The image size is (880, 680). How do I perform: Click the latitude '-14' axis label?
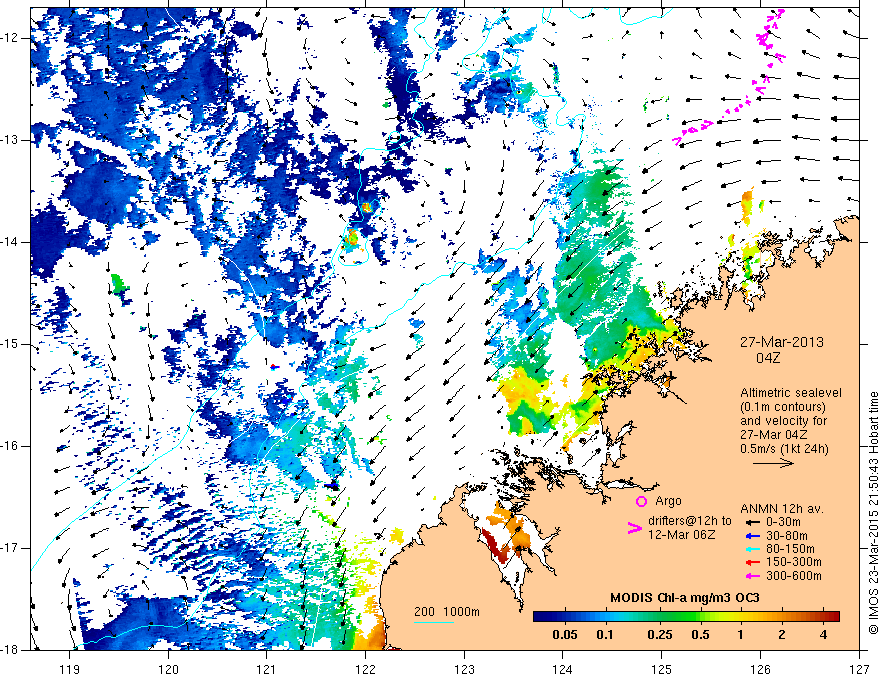(x=9, y=242)
